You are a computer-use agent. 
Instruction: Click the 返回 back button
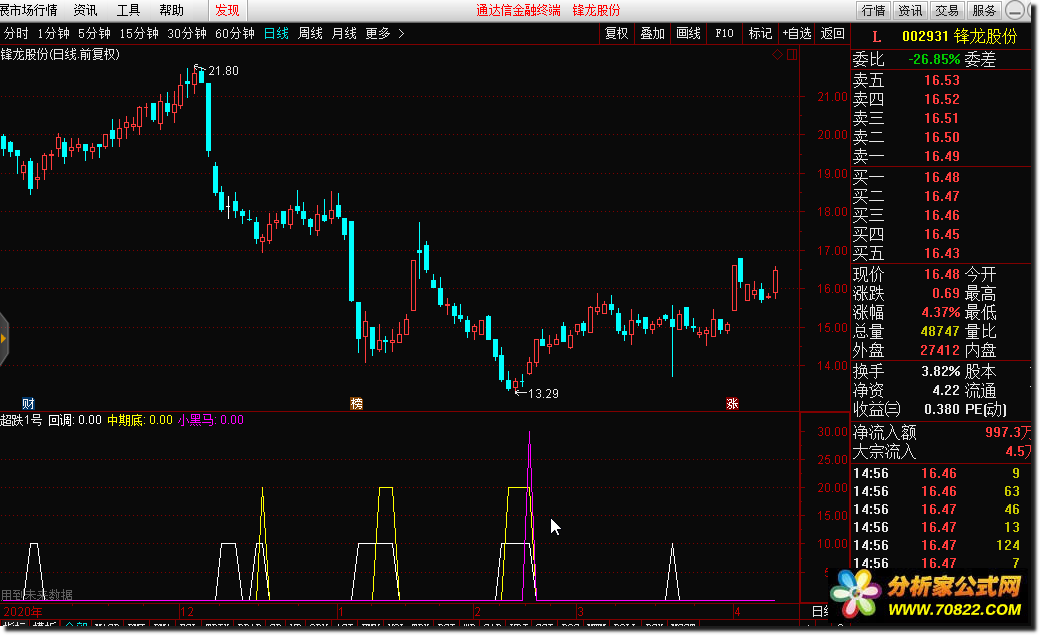(x=833, y=33)
